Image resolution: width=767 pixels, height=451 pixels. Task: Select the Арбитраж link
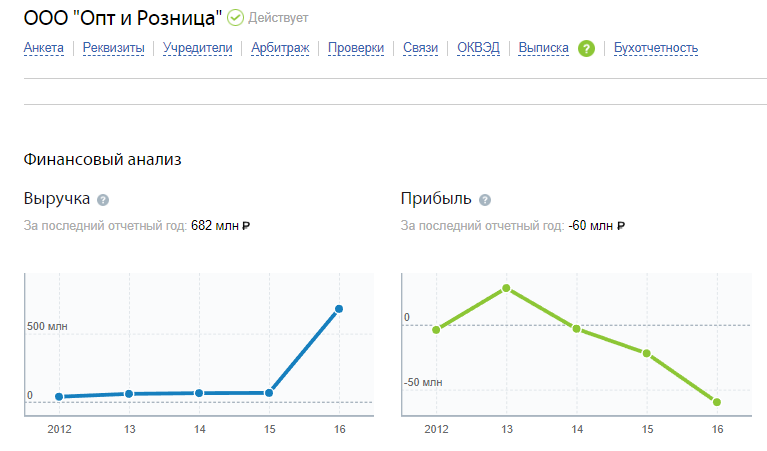click(280, 48)
